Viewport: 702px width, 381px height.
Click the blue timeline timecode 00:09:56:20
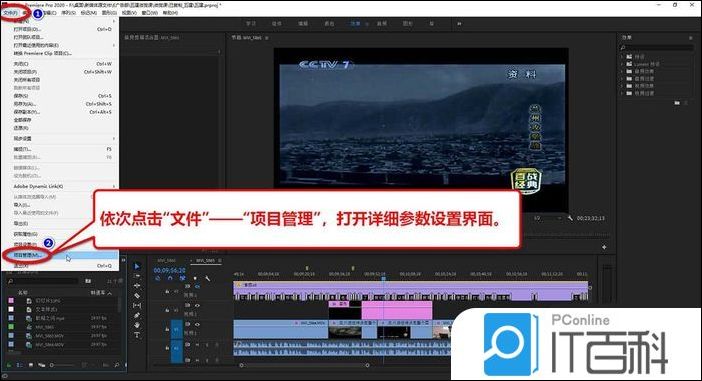point(169,270)
